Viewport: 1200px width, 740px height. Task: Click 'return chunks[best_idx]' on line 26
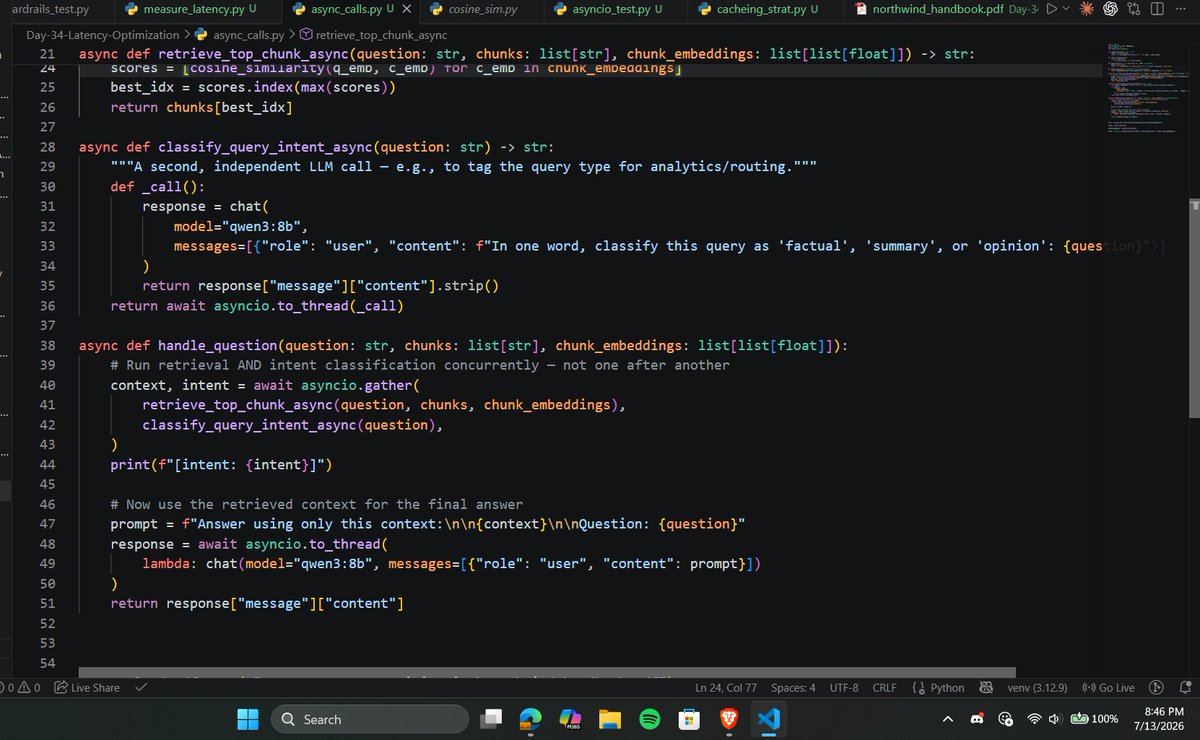(202, 107)
